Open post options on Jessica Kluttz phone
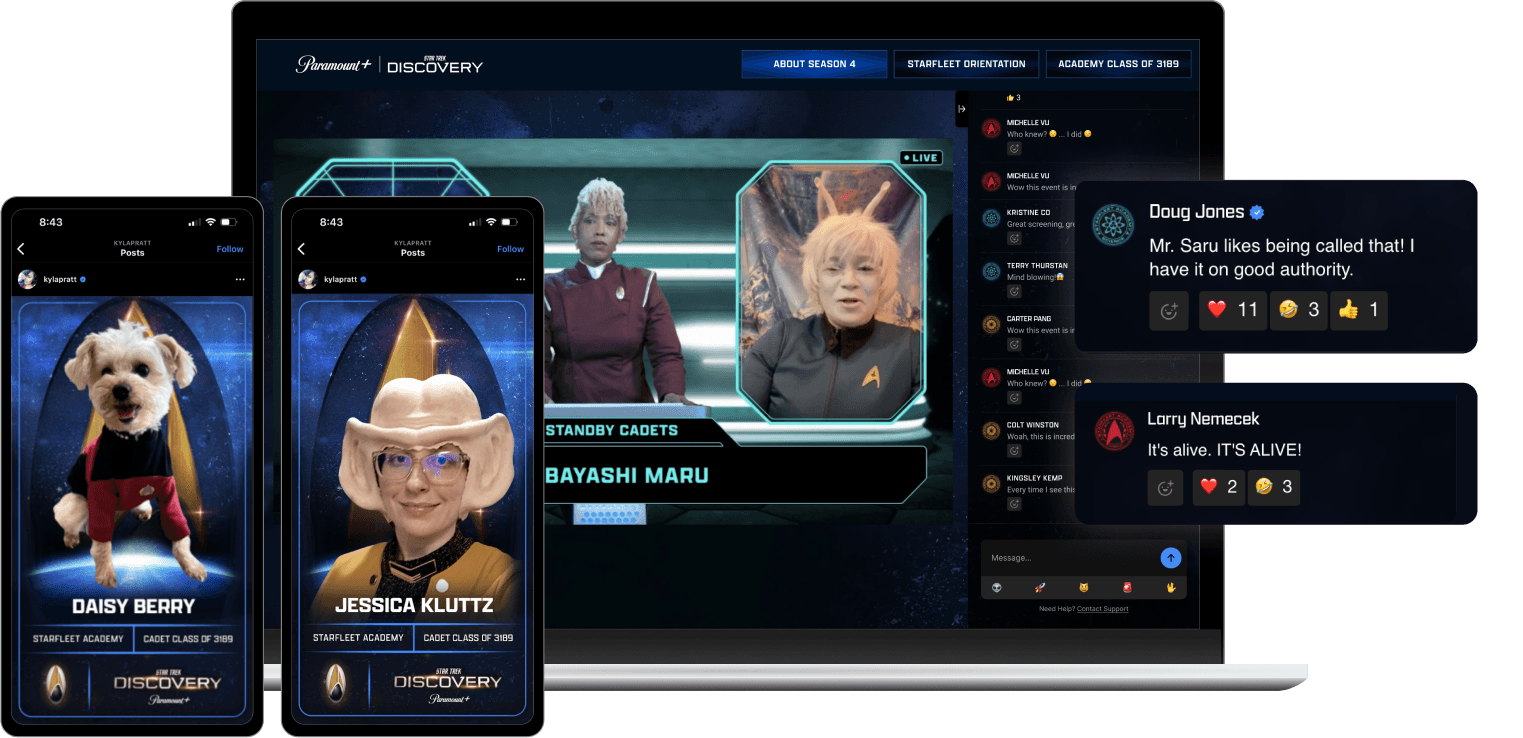The image size is (1523, 738). (x=519, y=280)
